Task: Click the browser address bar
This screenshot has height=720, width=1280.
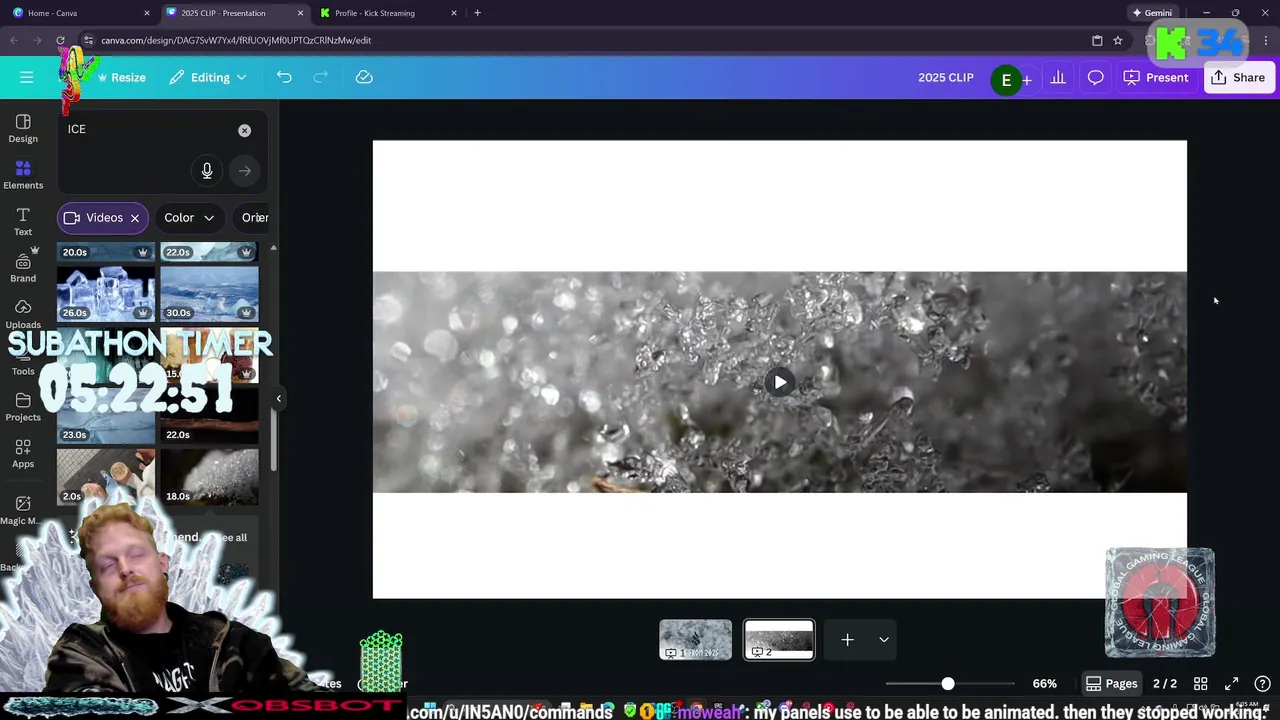Action: 580,40
